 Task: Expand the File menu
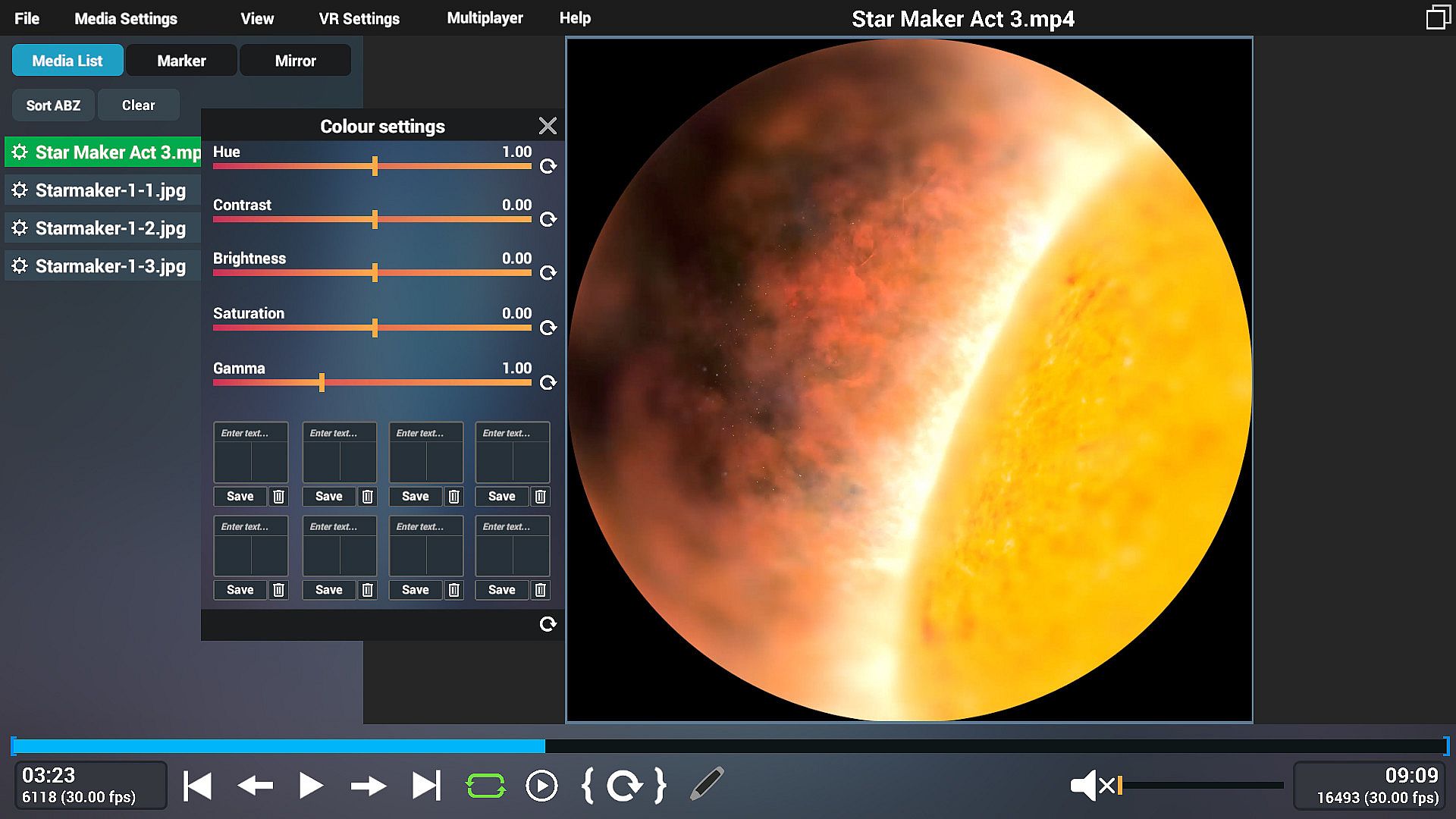pos(27,18)
